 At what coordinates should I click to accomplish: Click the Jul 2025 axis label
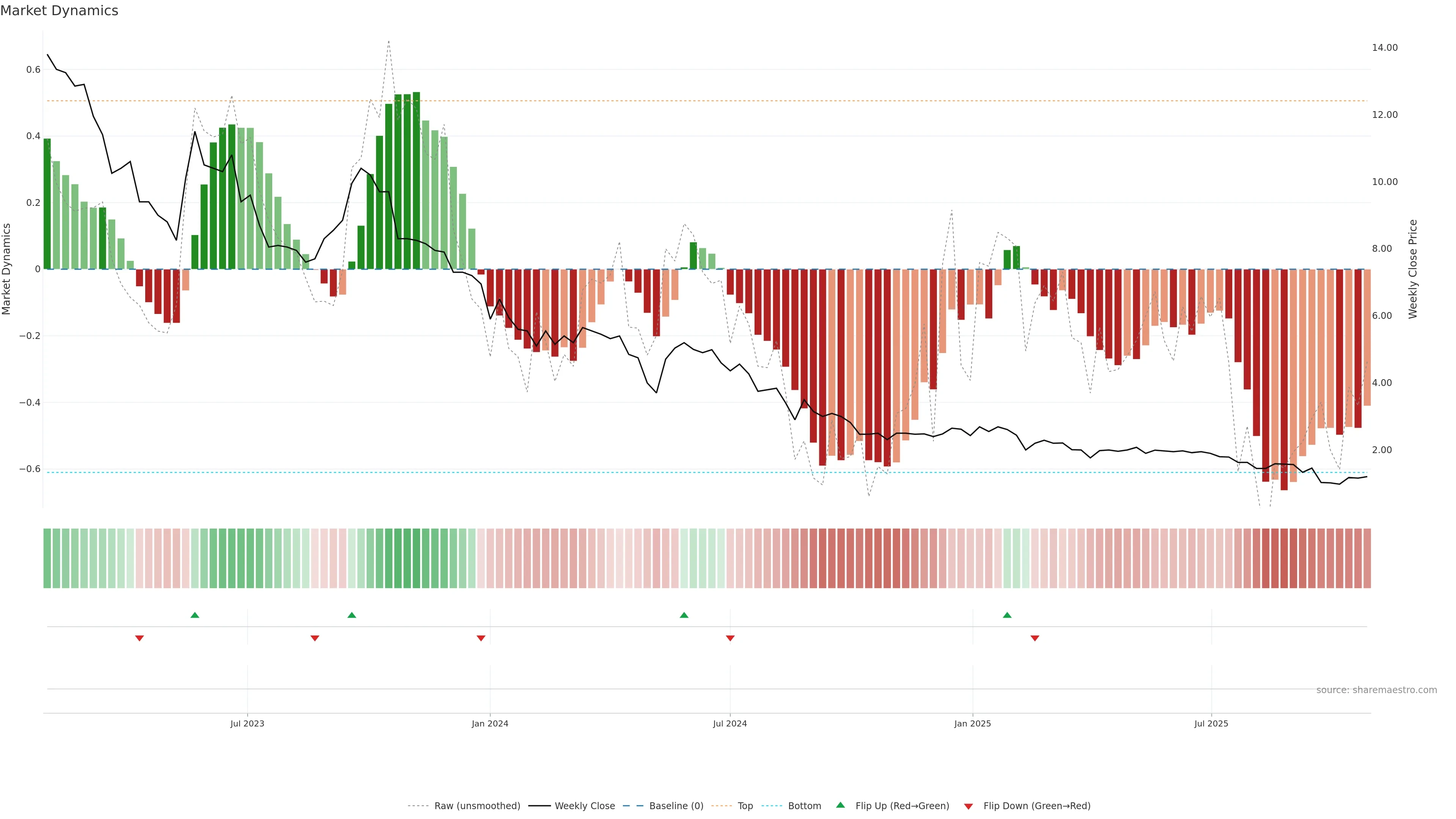1211,723
